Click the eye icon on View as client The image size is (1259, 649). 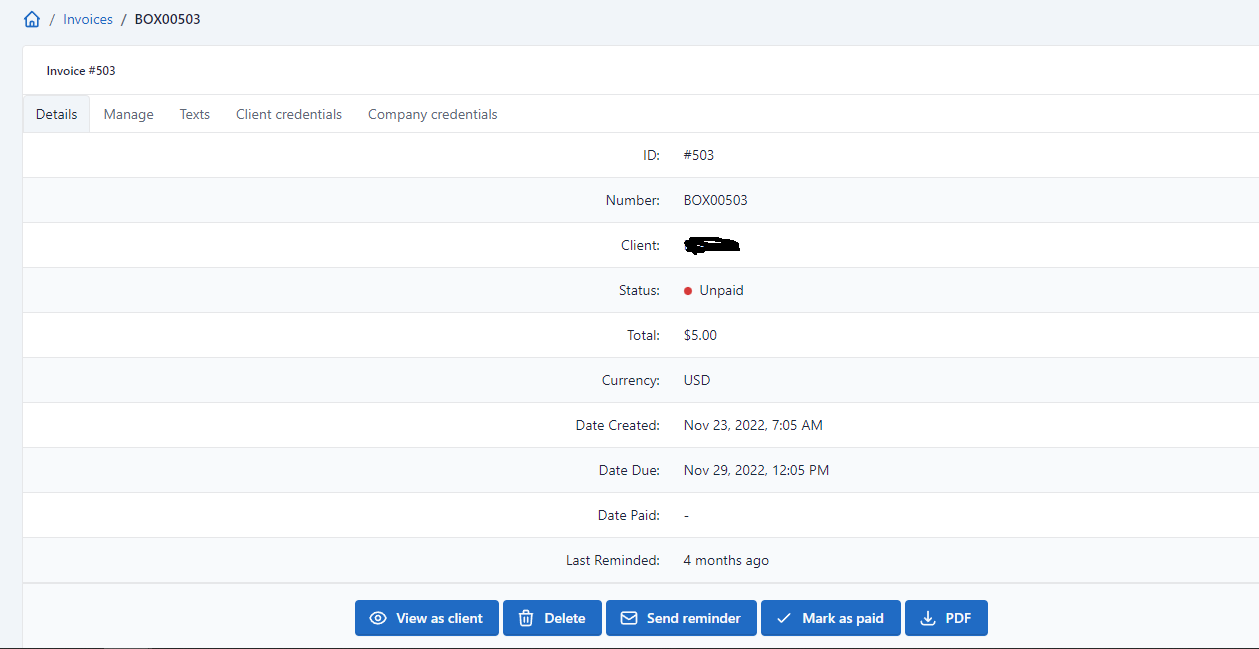(378, 617)
